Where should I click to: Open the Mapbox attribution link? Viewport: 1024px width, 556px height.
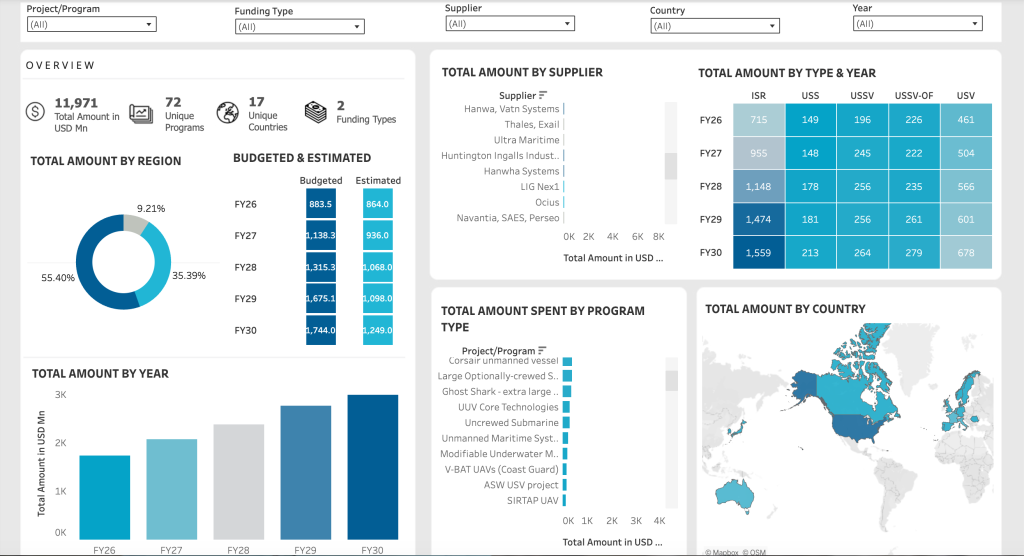coord(724,551)
